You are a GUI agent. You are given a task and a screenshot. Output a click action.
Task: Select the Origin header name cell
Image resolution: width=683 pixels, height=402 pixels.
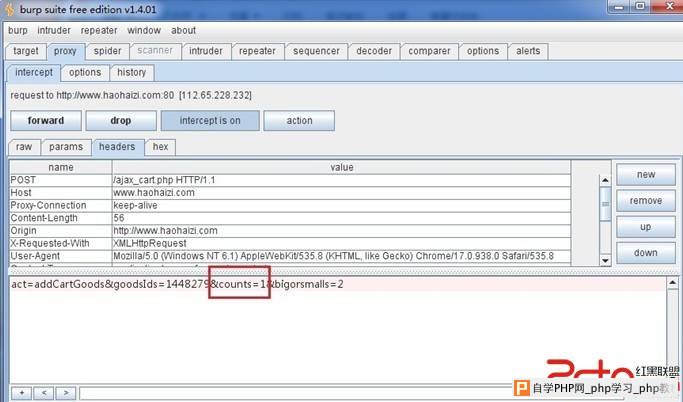[61, 231]
